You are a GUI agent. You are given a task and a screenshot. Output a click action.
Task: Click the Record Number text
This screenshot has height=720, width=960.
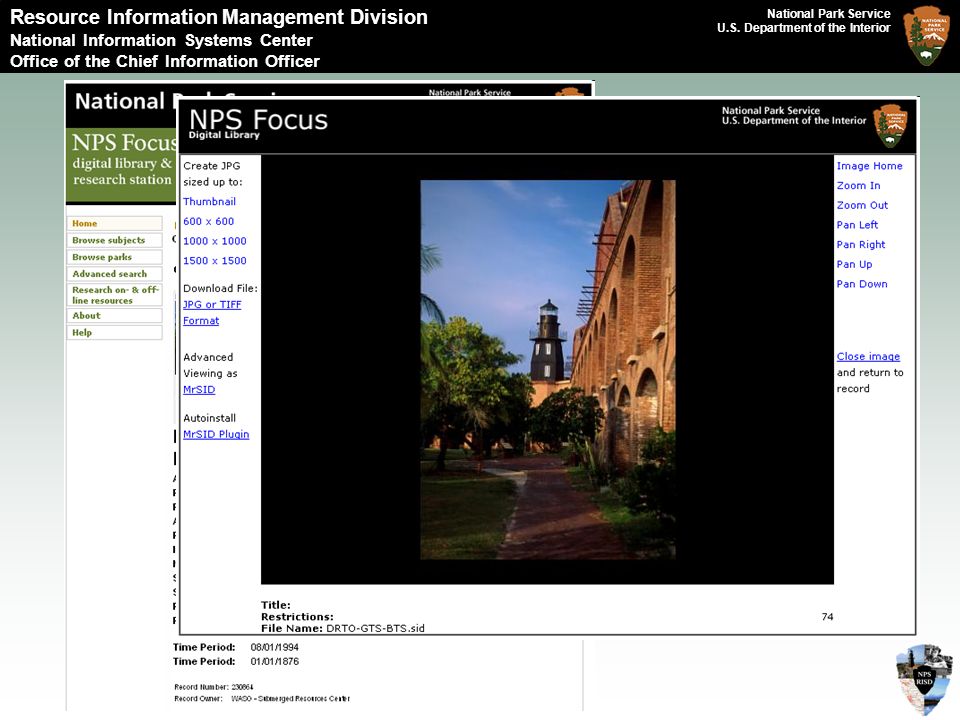(214, 687)
